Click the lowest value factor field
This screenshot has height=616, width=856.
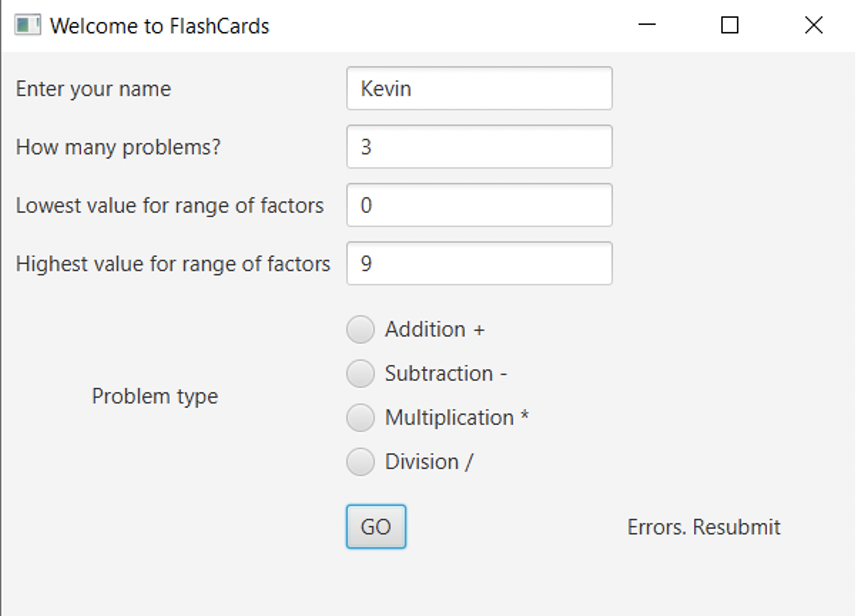coord(479,205)
